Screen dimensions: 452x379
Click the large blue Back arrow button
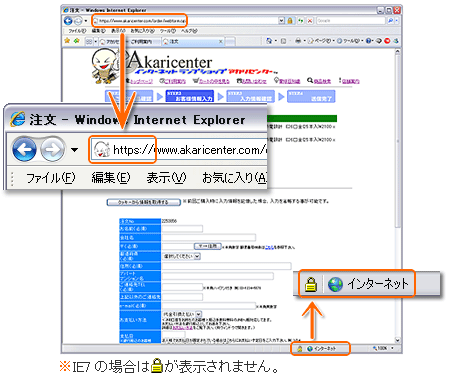tap(24, 149)
